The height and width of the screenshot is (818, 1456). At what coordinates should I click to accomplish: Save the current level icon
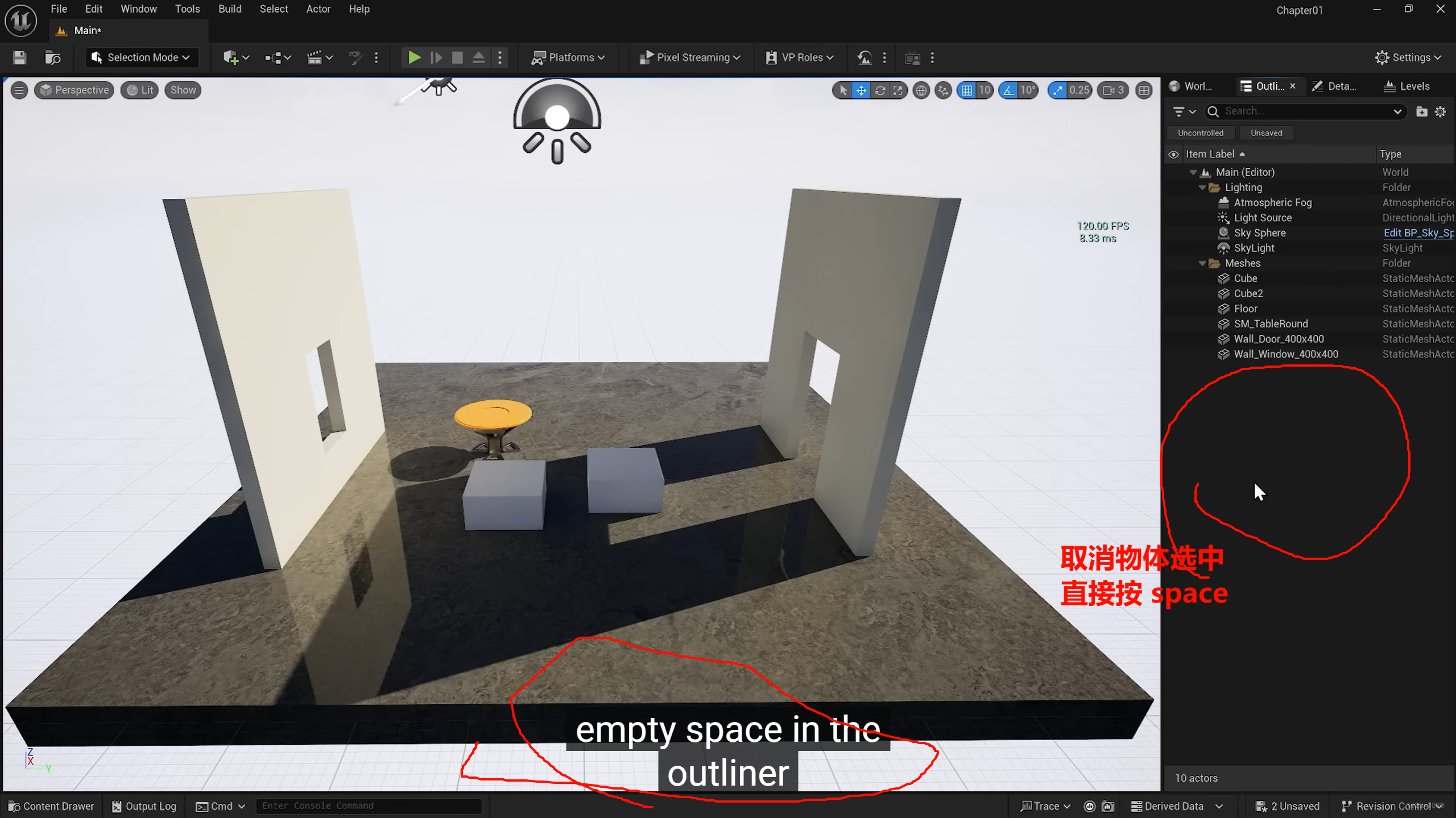point(19,57)
